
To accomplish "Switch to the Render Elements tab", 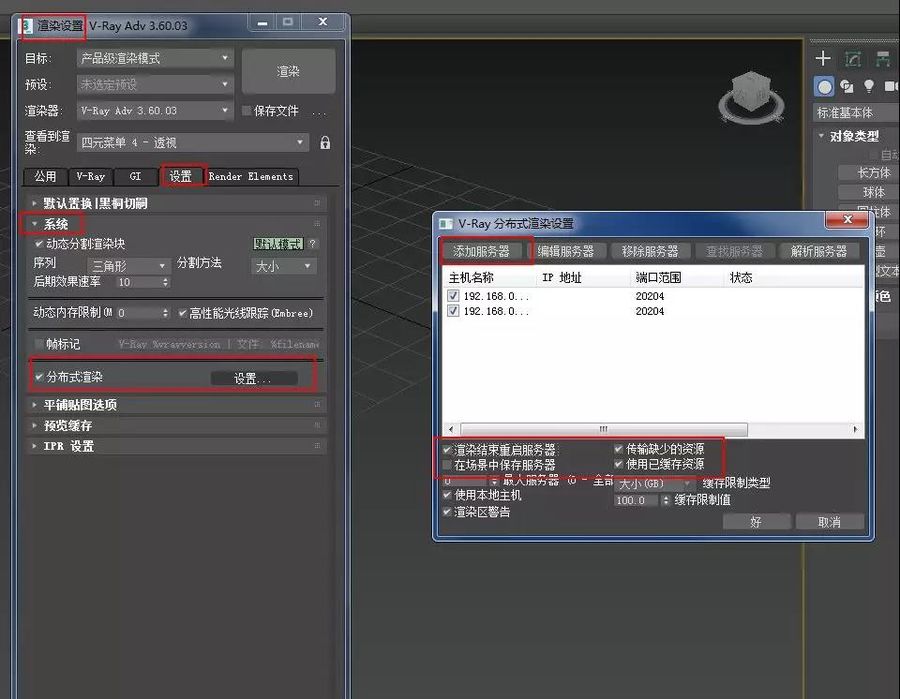I will tap(251, 177).
